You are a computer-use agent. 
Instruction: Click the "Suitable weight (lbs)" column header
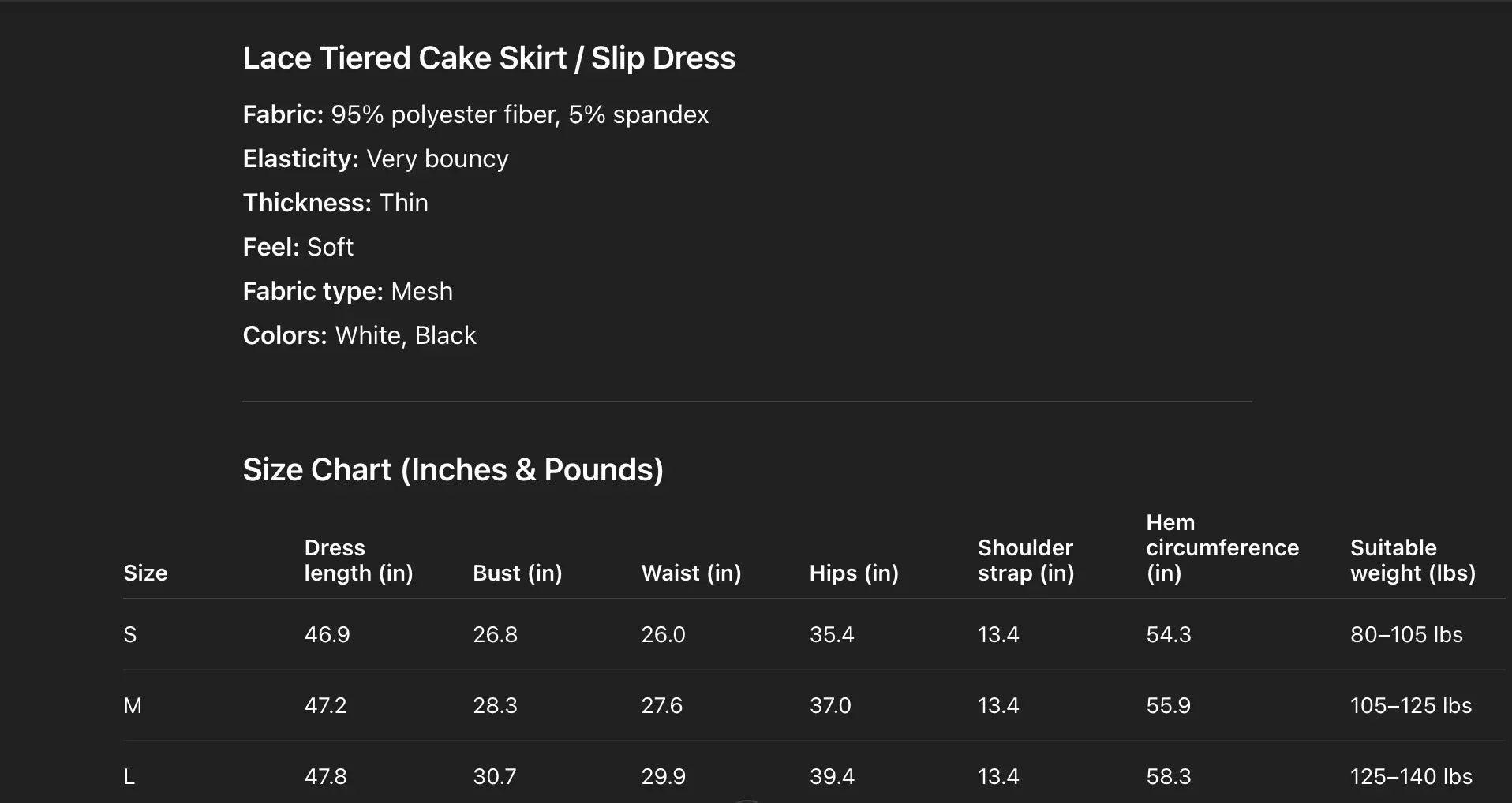1412,561
